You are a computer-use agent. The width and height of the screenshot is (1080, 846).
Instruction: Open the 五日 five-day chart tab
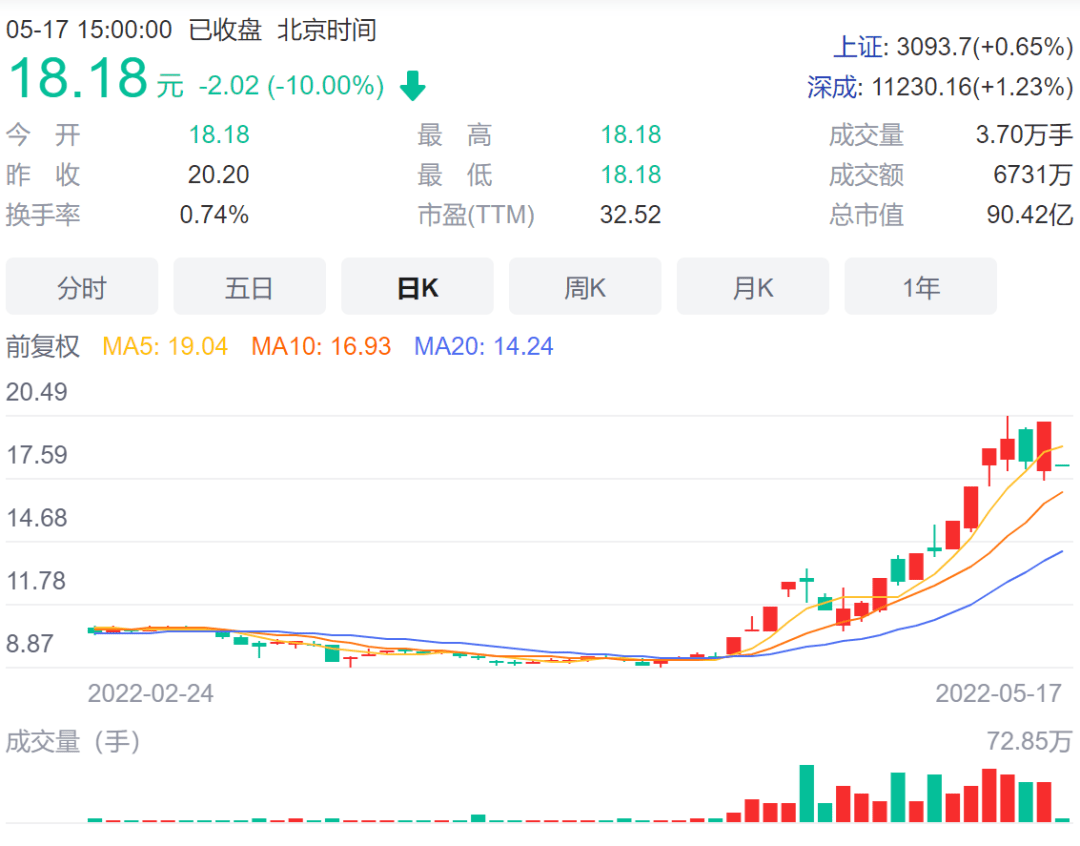pos(249,287)
